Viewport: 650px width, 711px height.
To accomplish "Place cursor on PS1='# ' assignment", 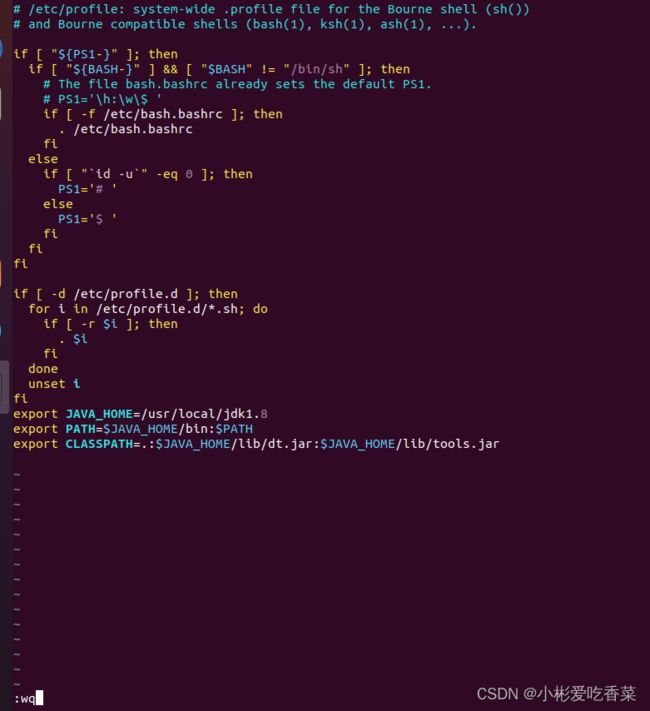I will tap(88, 190).
